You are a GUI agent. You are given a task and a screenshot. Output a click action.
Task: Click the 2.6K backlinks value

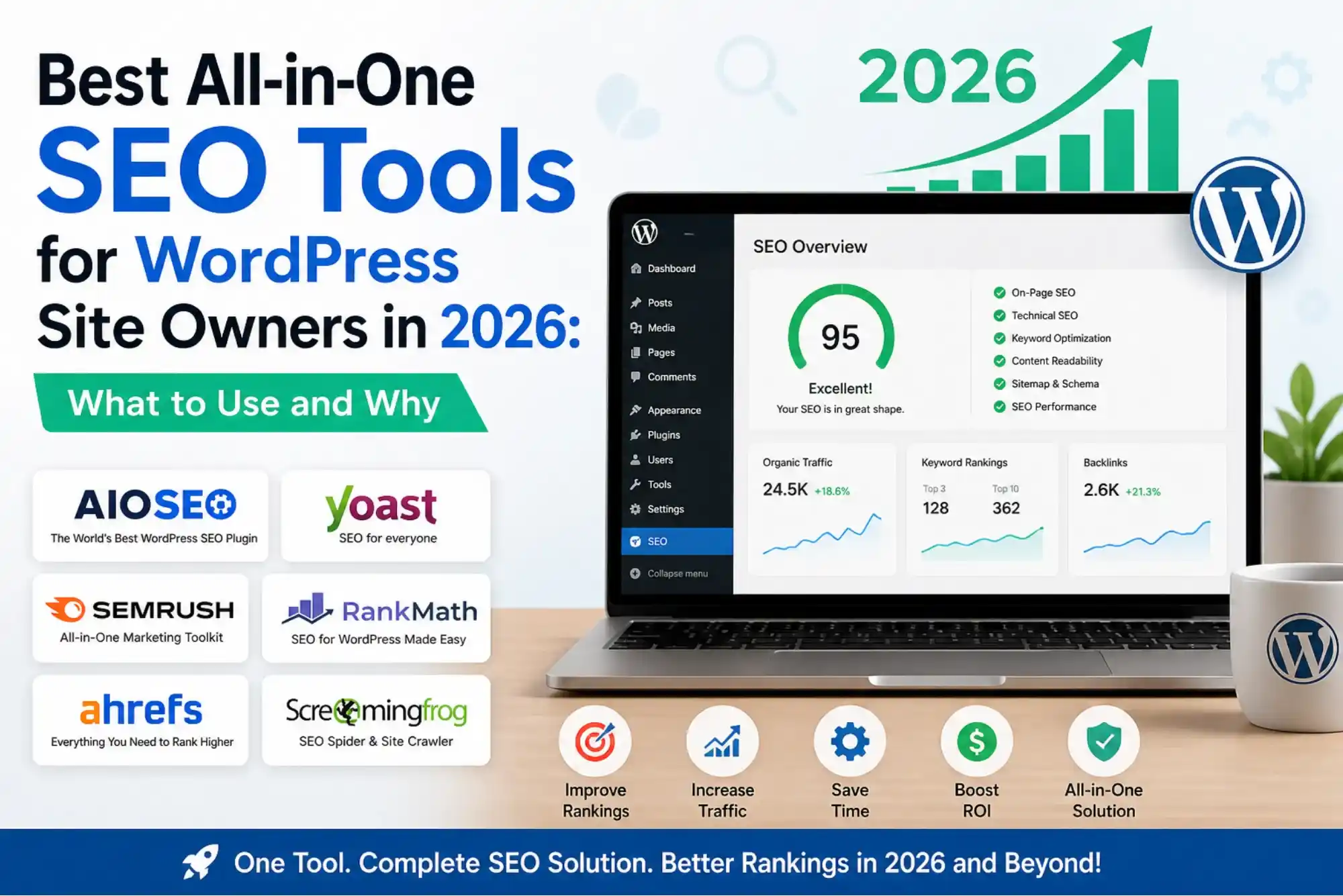(1101, 490)
